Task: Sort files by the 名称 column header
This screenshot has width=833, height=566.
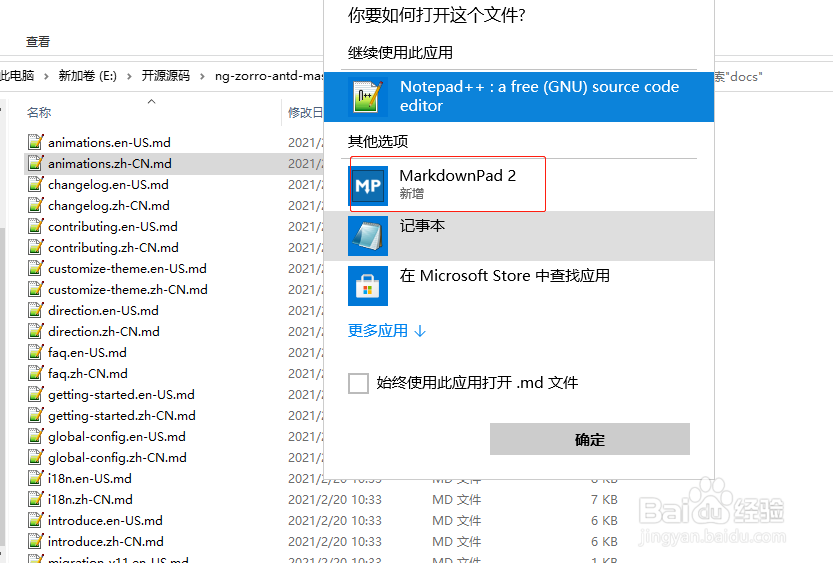Action: [x=39, y=112]
